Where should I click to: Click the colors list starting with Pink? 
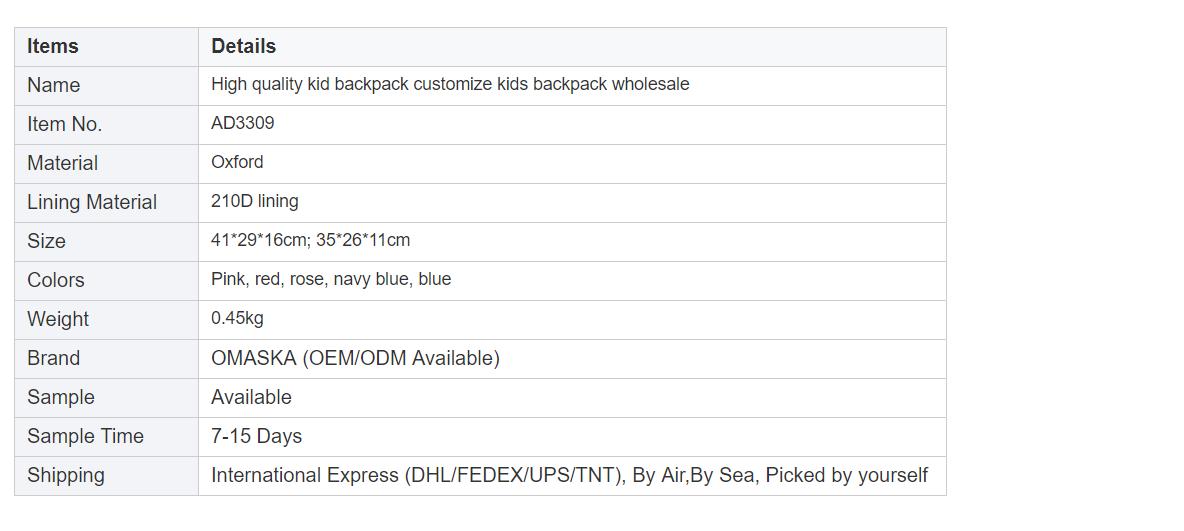[x=331, y=279]
